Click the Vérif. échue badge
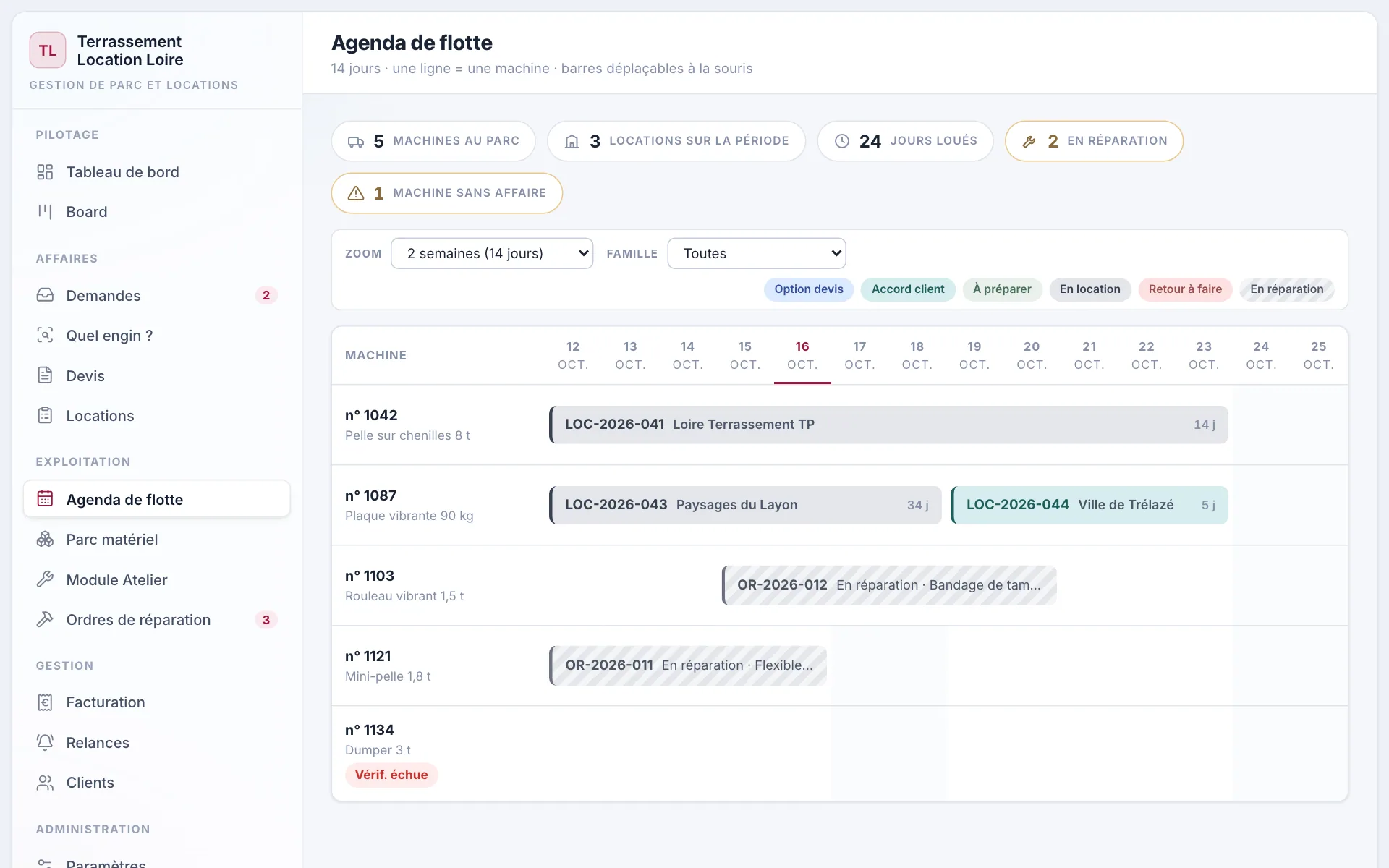Image resolution: width=1389 pixels, height=868 pixels. 391,775
